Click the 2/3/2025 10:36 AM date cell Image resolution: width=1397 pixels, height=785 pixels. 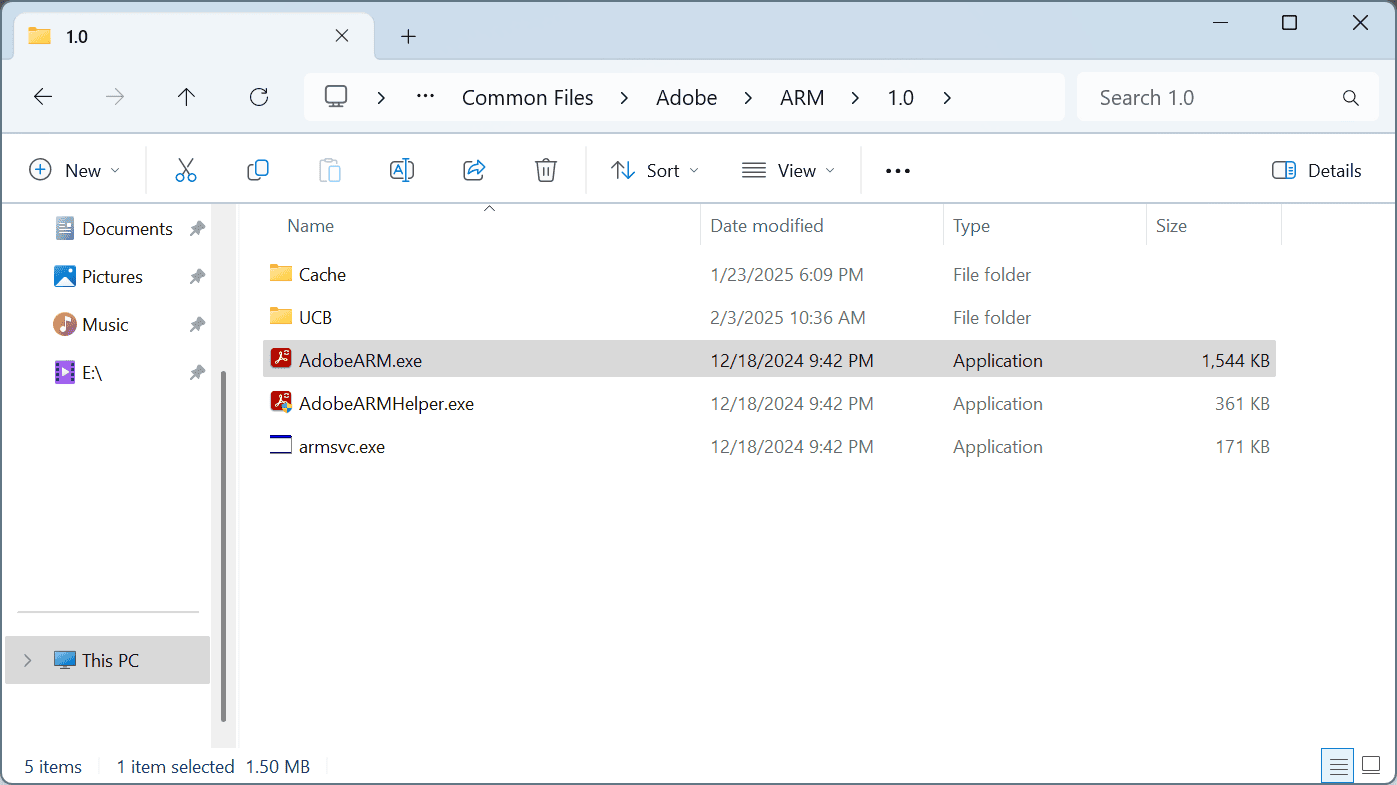(787, 317)
